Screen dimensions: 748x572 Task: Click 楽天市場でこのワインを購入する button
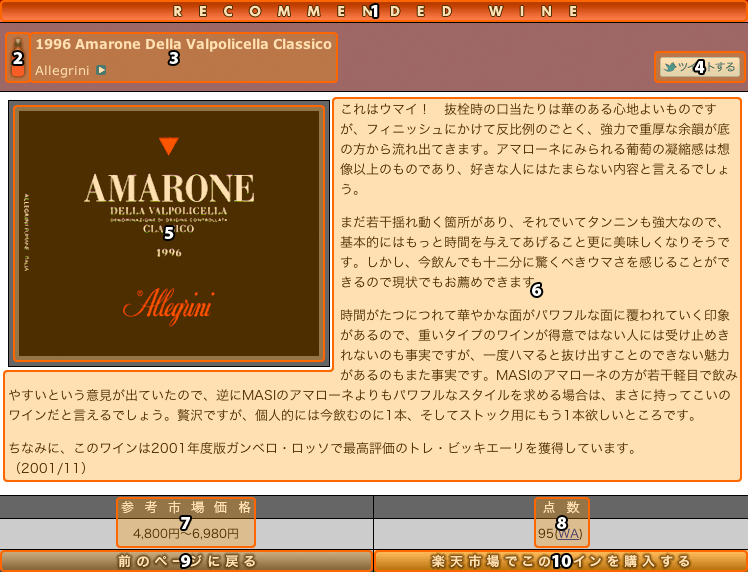coord(561,561)
